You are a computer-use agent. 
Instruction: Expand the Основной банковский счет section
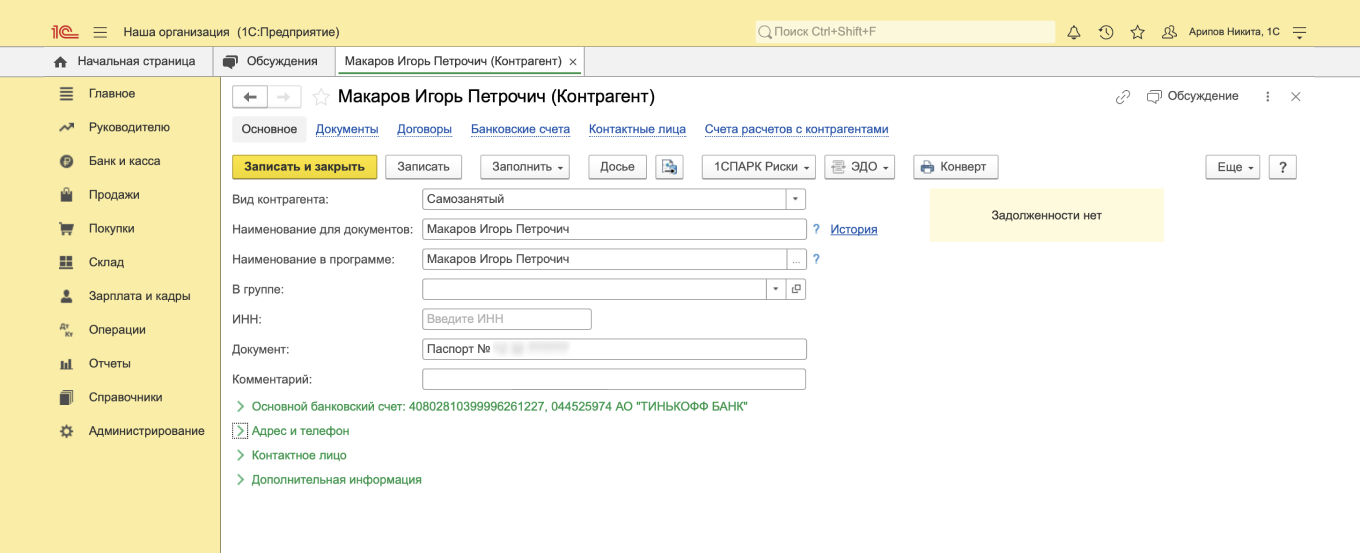pos(240,407)
